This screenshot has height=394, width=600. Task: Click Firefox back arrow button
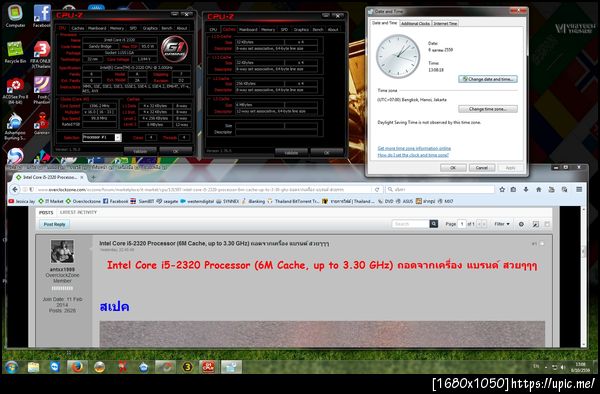pyautogui.click(x=15, y=189)
